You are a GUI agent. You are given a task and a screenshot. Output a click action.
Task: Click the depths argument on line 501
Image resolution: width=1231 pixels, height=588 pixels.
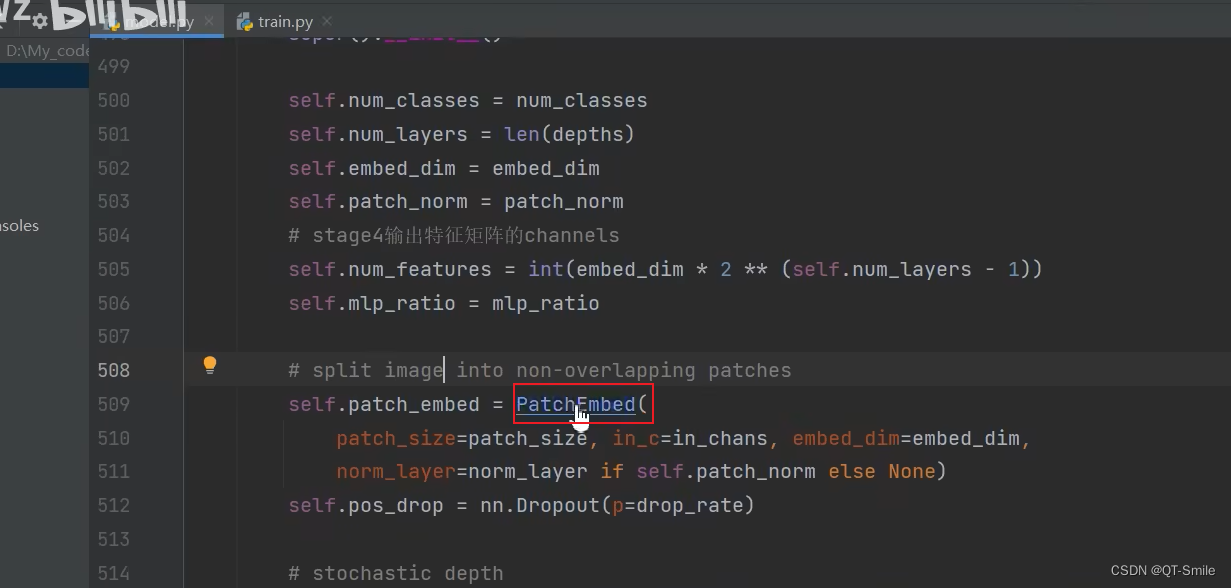click(x=588, y=134)
